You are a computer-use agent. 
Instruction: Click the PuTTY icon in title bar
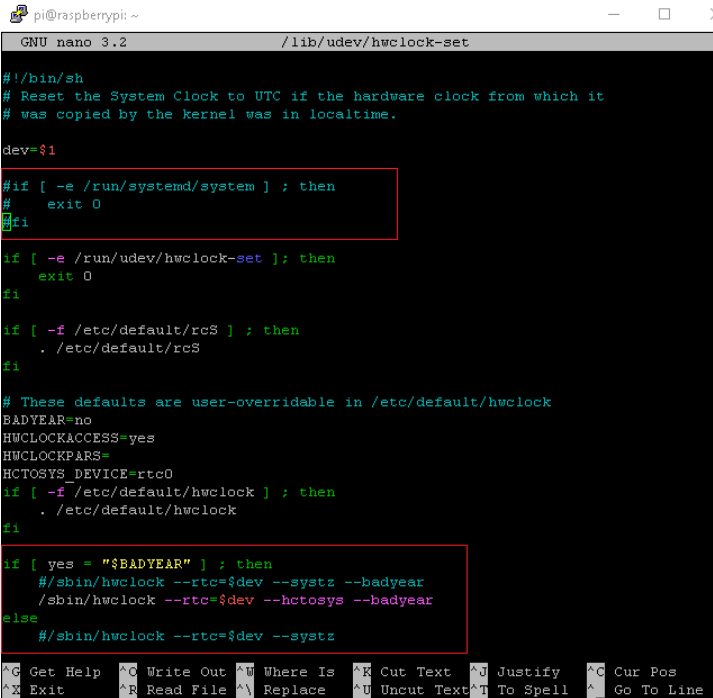click(x=12, y=15)
